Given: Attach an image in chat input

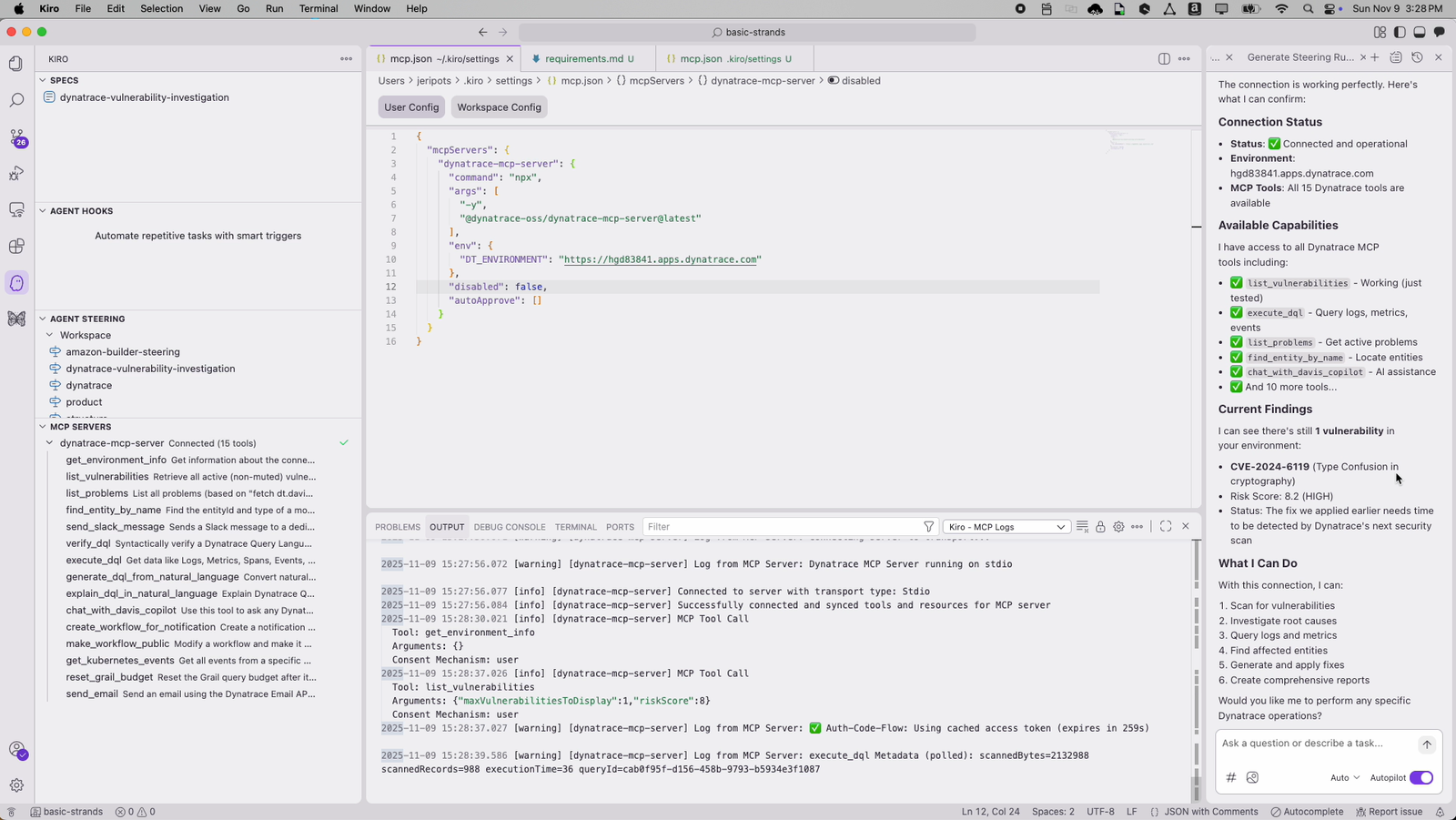Looking at the screenshot, I should click(x=1252, y=777).
